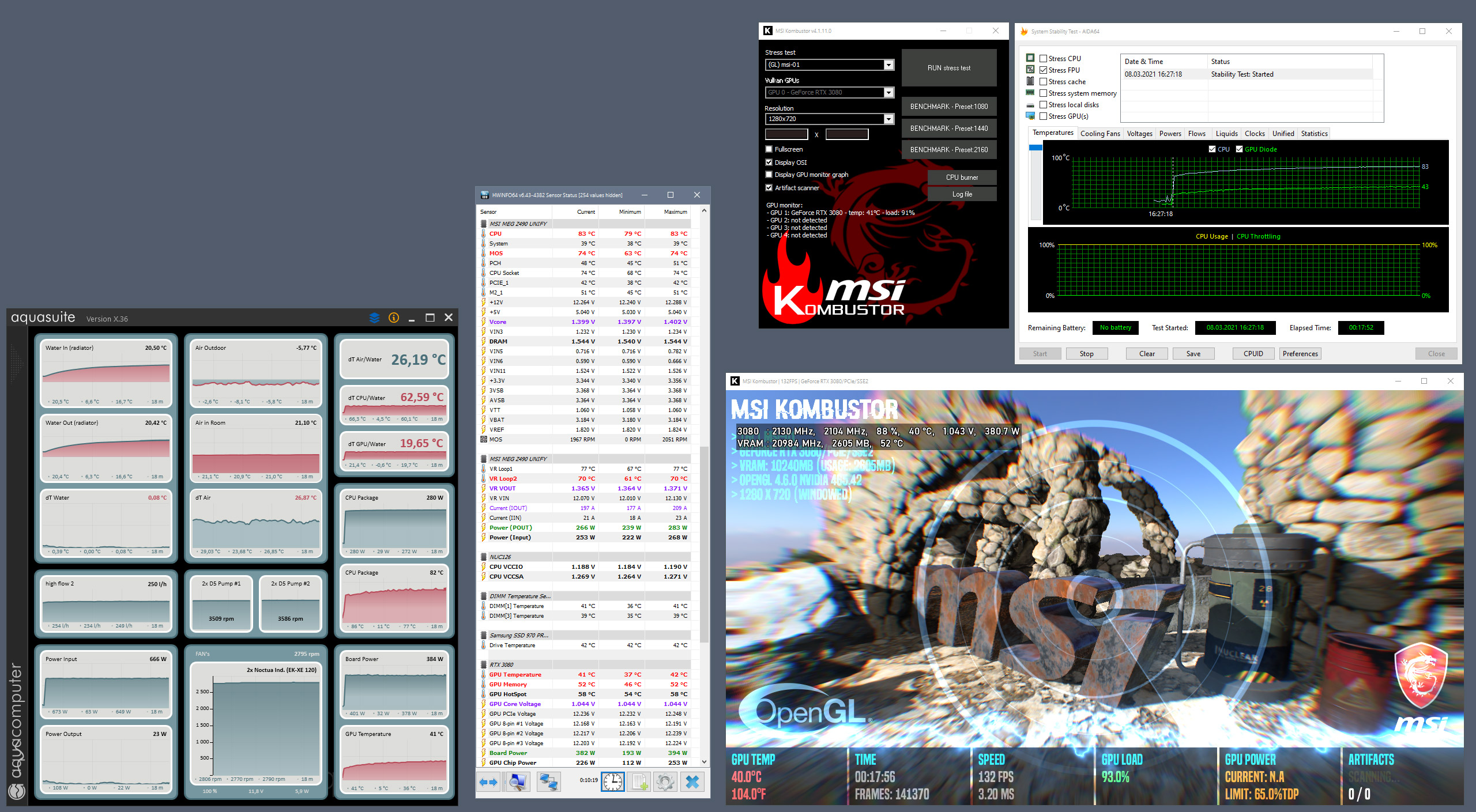Open the aquasuite orange info icon

point(394,318)
